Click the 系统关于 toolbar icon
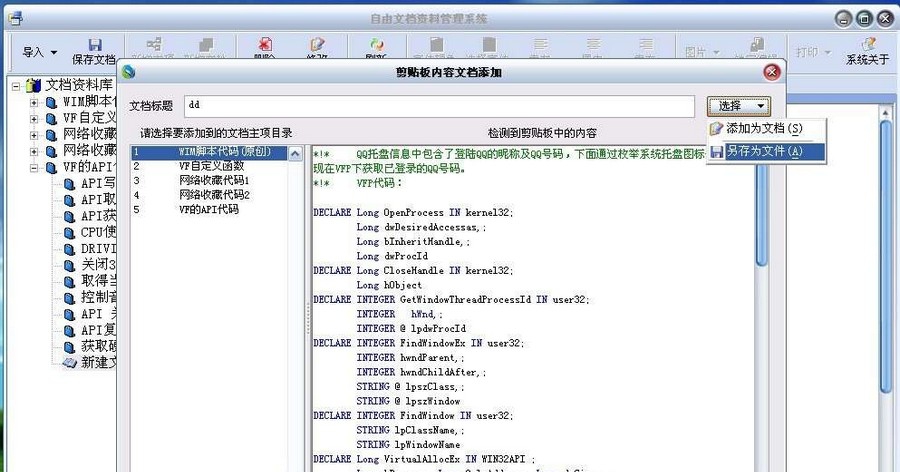Viewport: 900px width, 472px height. tap(868, 44)
